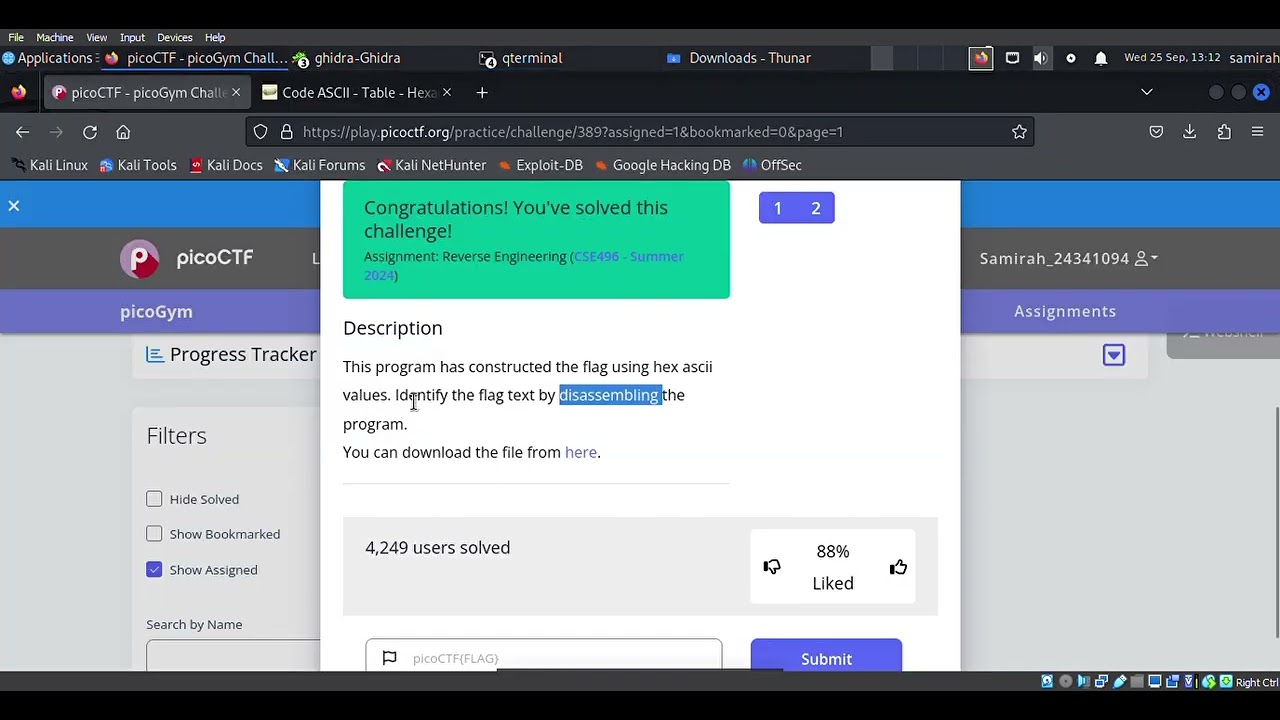Viewport: 1280px width, 720px height.
Task: Click the date and time clock in panel
Action: pos(1172,58)
